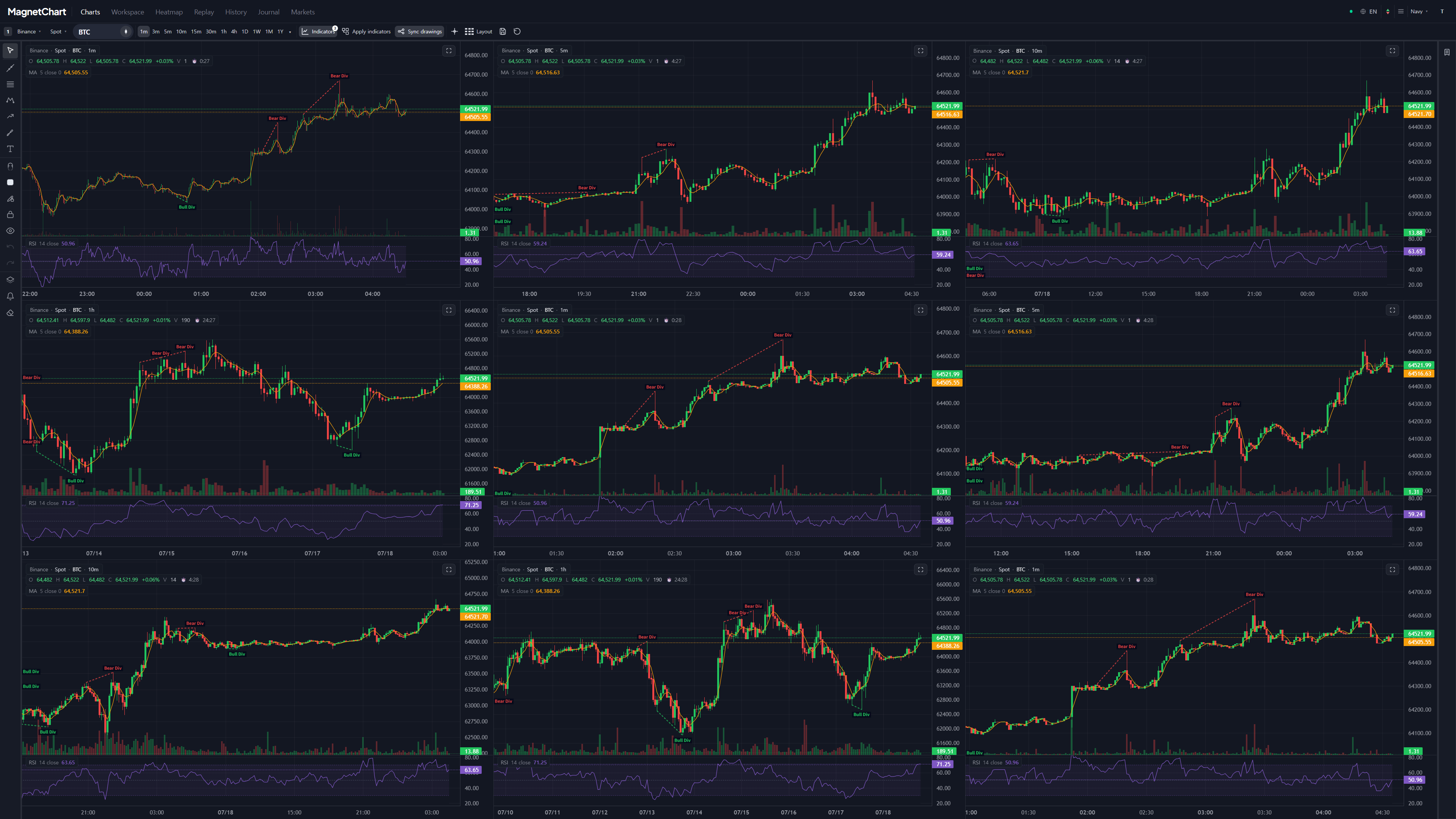
Task: Open the T user profile avatar
Action: point(1442,11)
